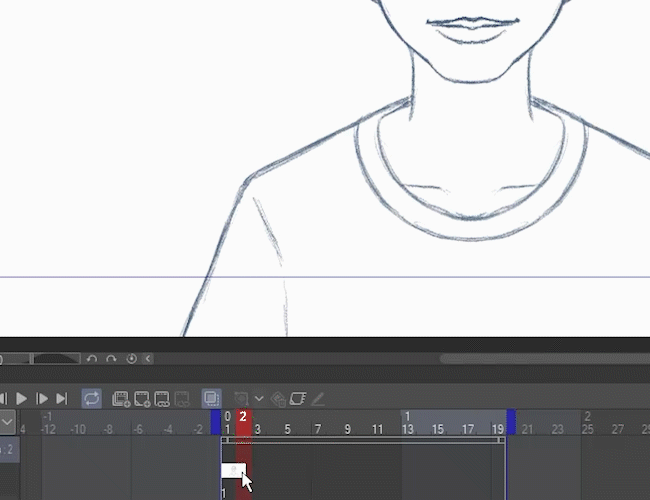Jump to frame 23 on the ruler

[x=558, y=429]
